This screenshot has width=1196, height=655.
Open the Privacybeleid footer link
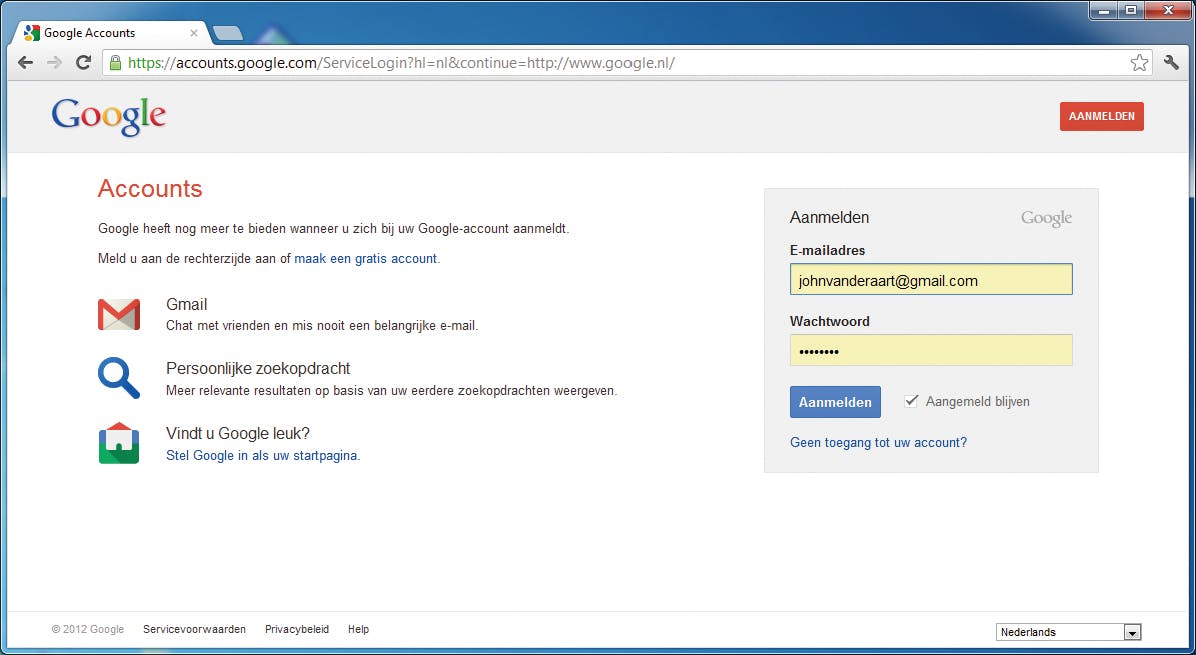pyautogui.click(x=297, y=629)
